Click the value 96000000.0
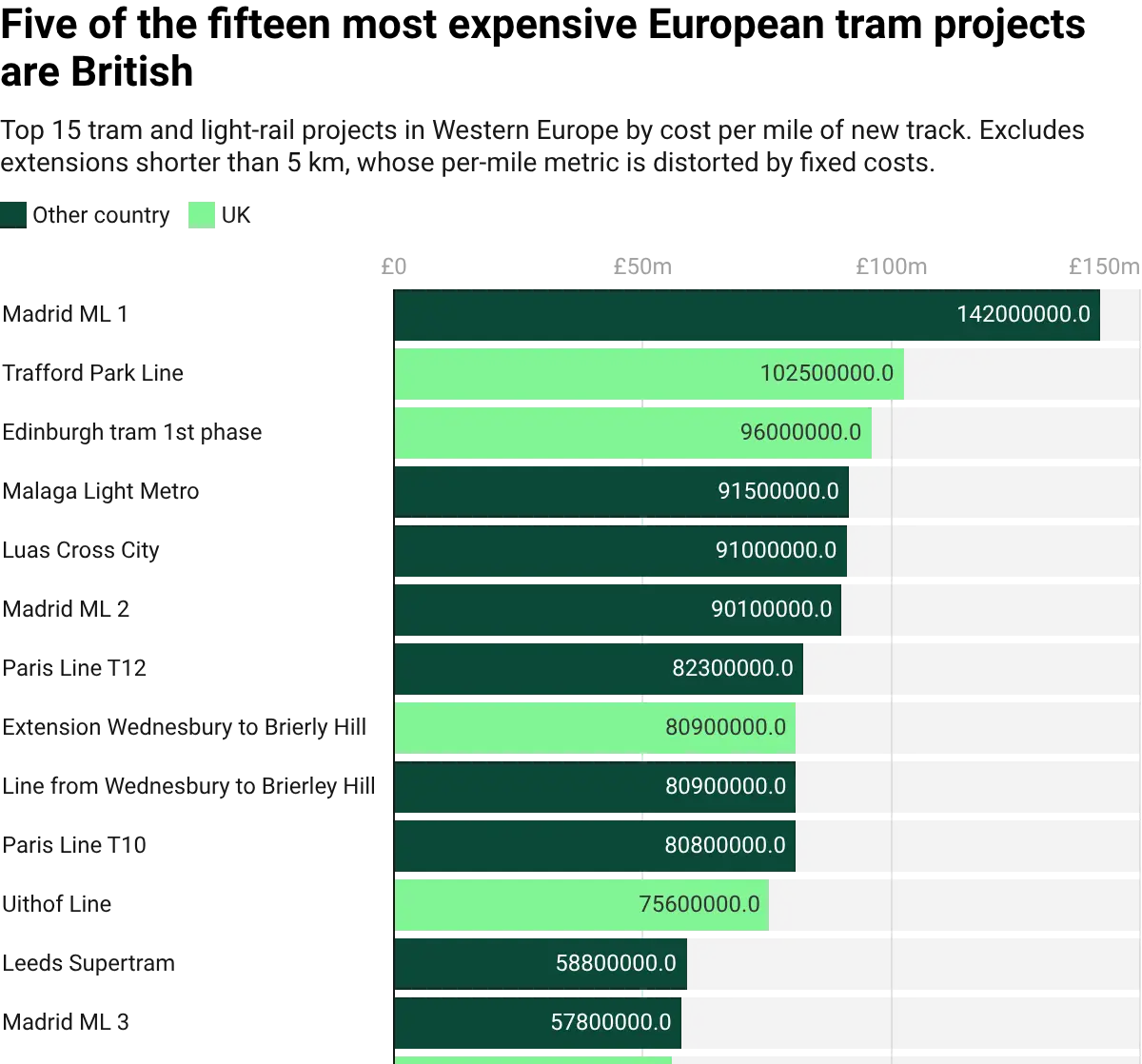Image resolution: width=1142 pixels, height=1064 pixels. 801,432
